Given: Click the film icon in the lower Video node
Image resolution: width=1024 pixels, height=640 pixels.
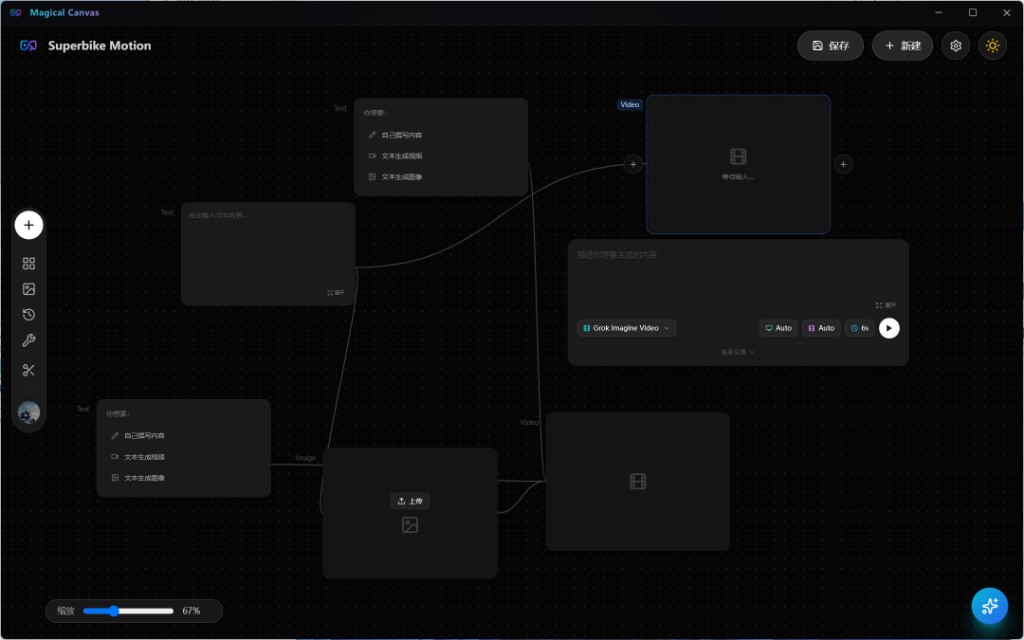Looking at the screenshot, I should point(637,481).
